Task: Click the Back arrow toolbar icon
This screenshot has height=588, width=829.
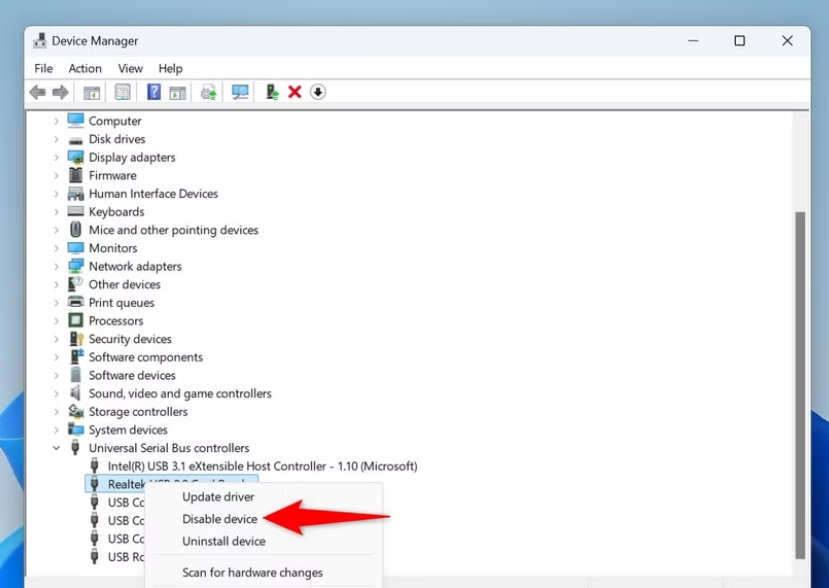Action: [38, 93]
